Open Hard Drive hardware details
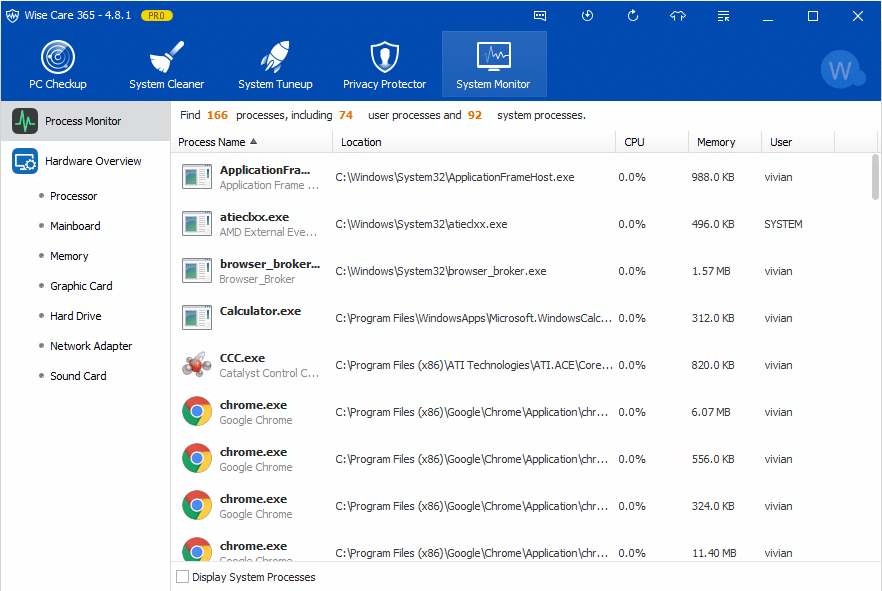 coord(75,316)
